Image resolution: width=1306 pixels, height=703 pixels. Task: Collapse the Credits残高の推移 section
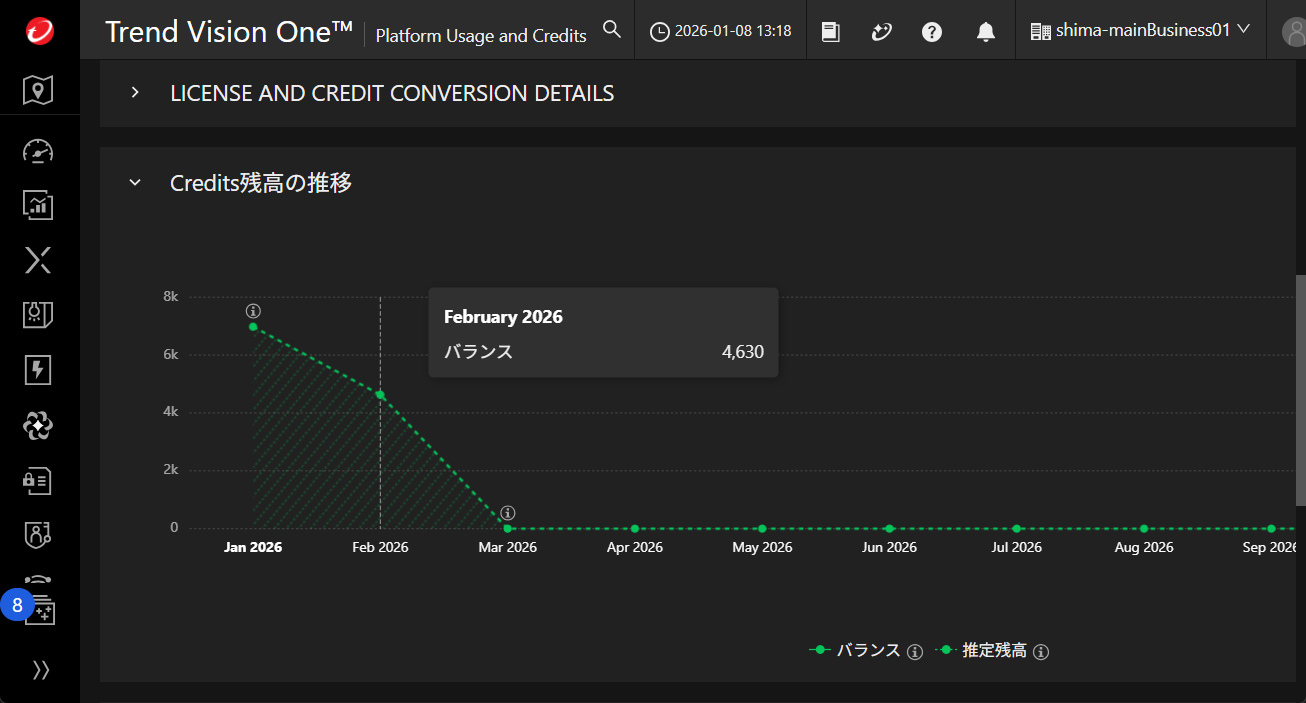(135, 183)
